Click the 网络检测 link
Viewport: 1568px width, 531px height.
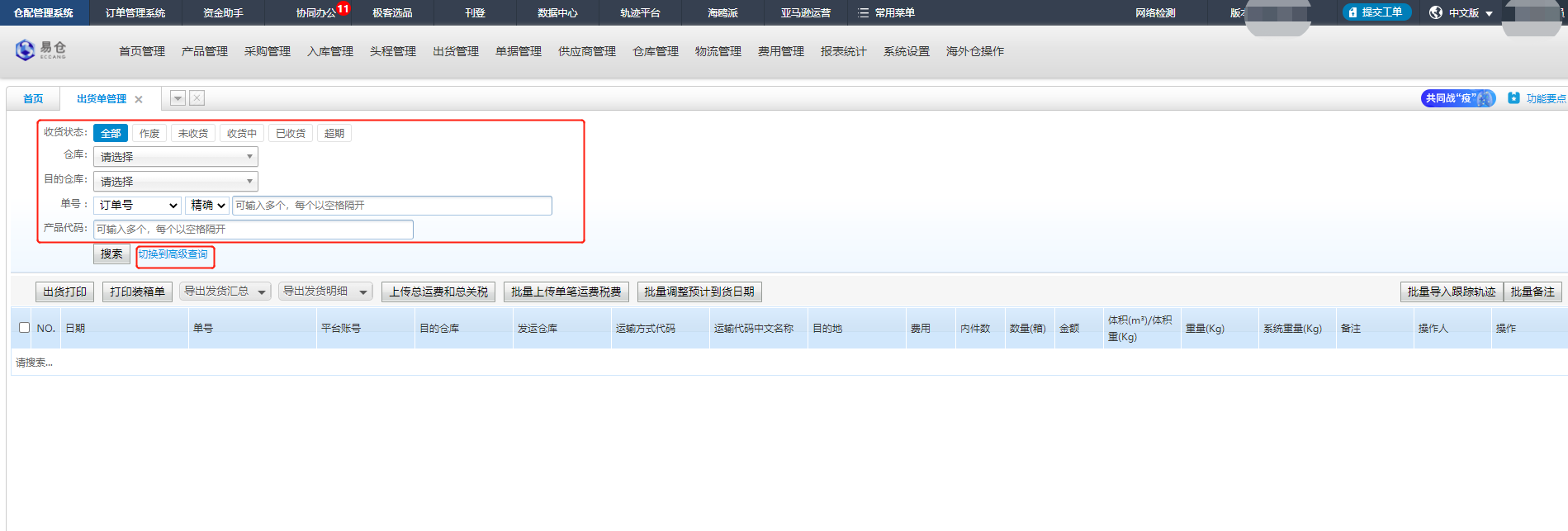(1155, 13)
